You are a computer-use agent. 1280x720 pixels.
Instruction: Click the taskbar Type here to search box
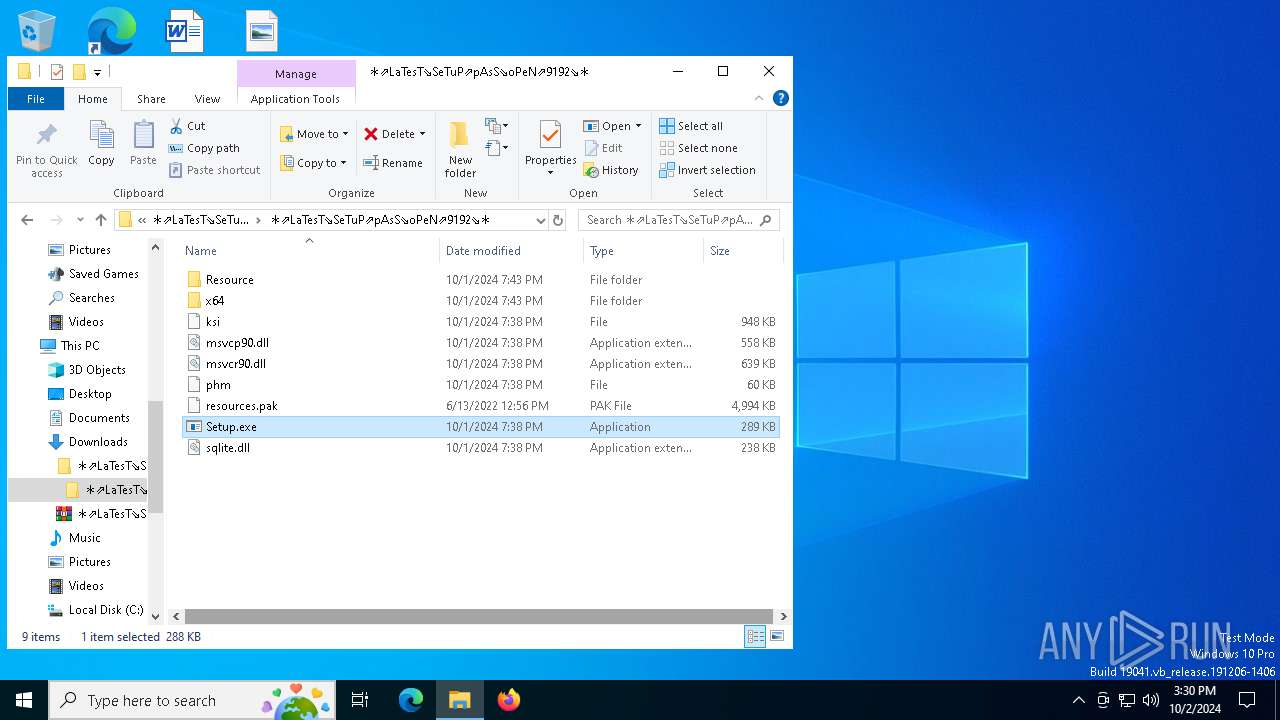[190, 700]
